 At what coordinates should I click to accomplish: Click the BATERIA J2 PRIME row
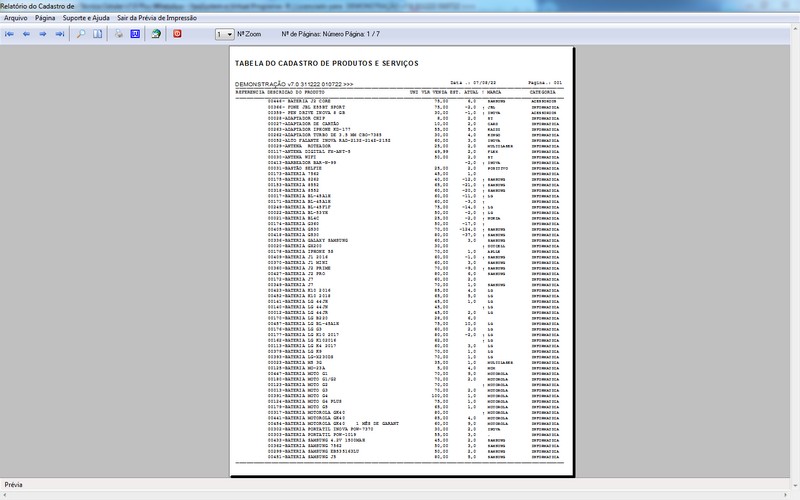pos(413,268)
